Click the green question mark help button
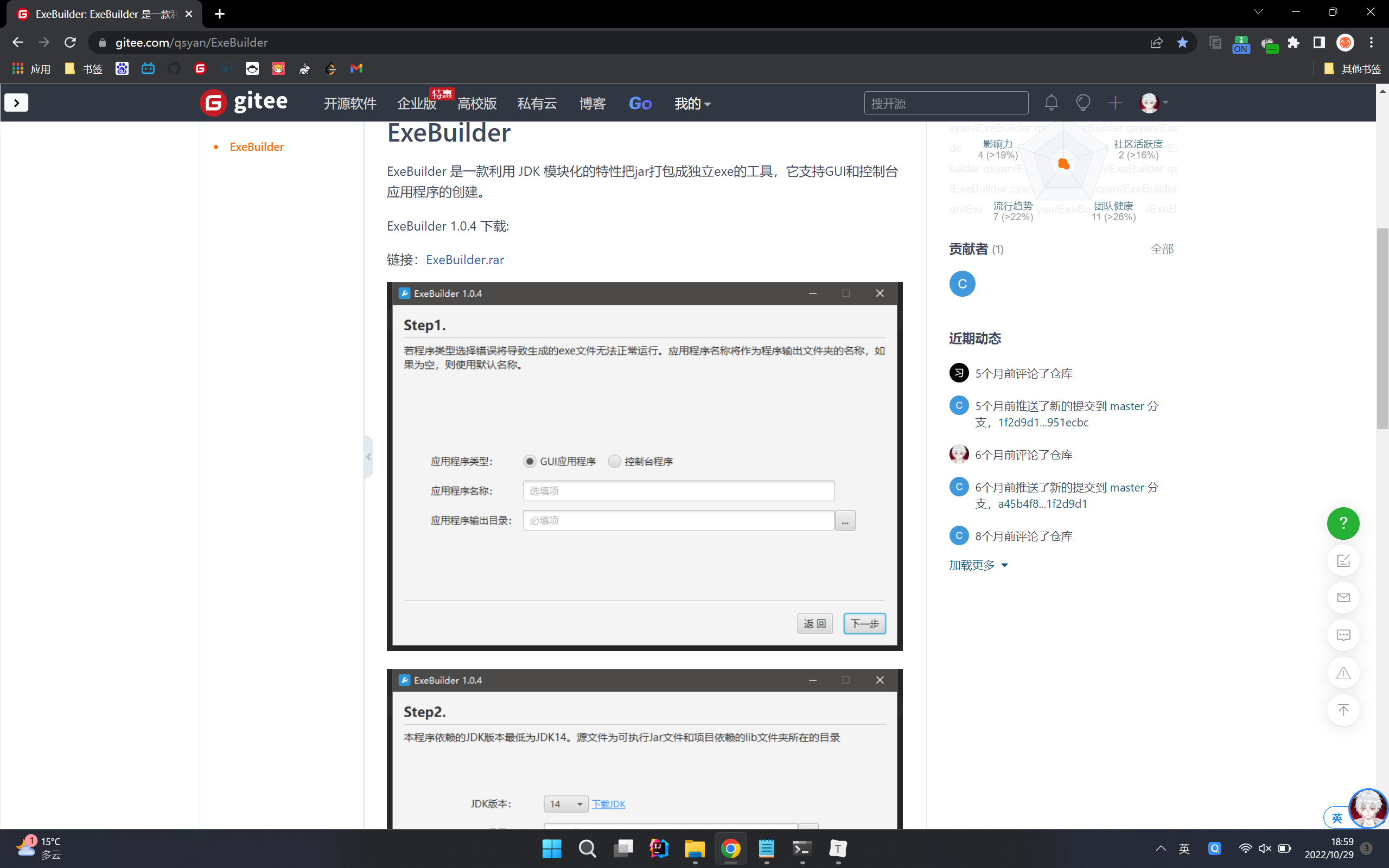The width and height of the screenshot is (1389, 868). coord(1342,523)
